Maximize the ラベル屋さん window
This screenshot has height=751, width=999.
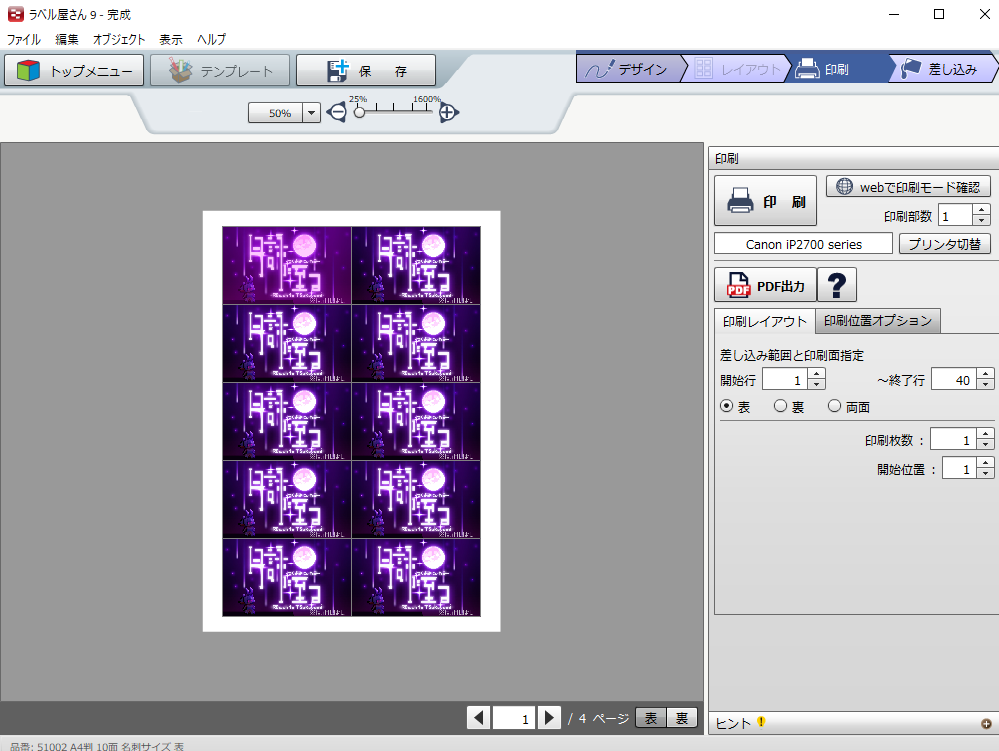point(938,14)
